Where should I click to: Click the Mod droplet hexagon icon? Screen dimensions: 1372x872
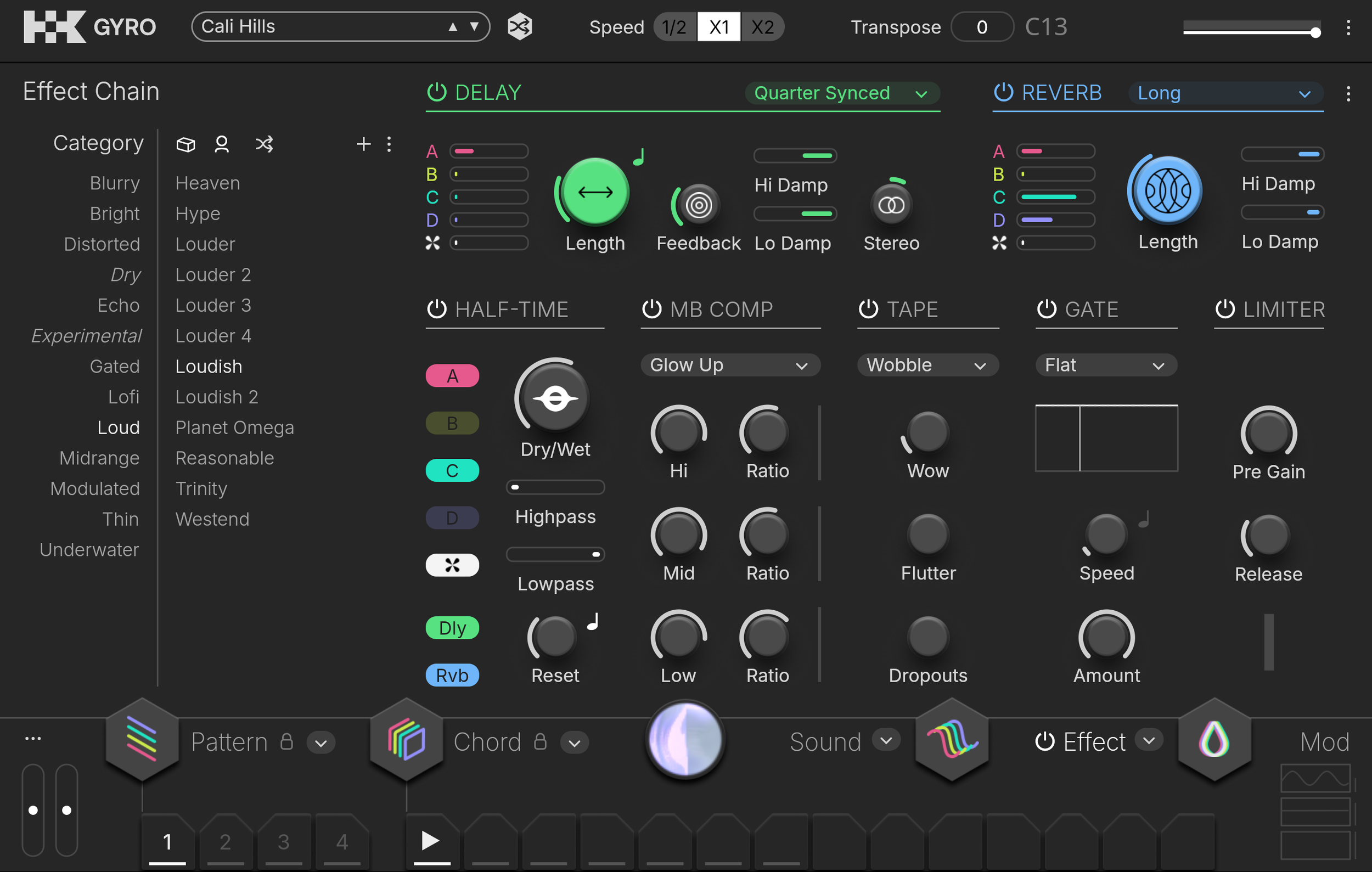tap(1213, 740)
